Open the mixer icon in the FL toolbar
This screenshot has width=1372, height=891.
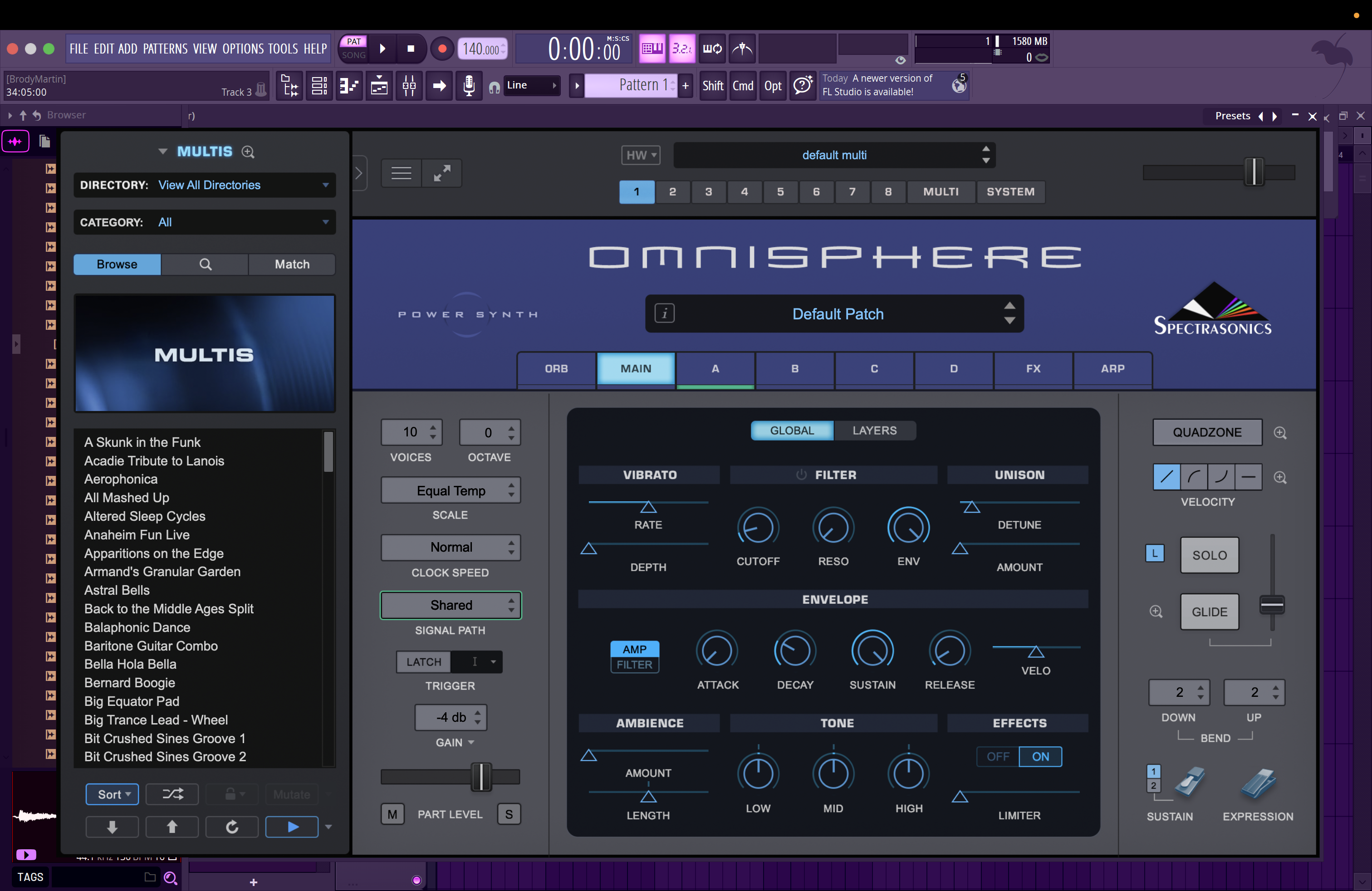coord(409,87)
